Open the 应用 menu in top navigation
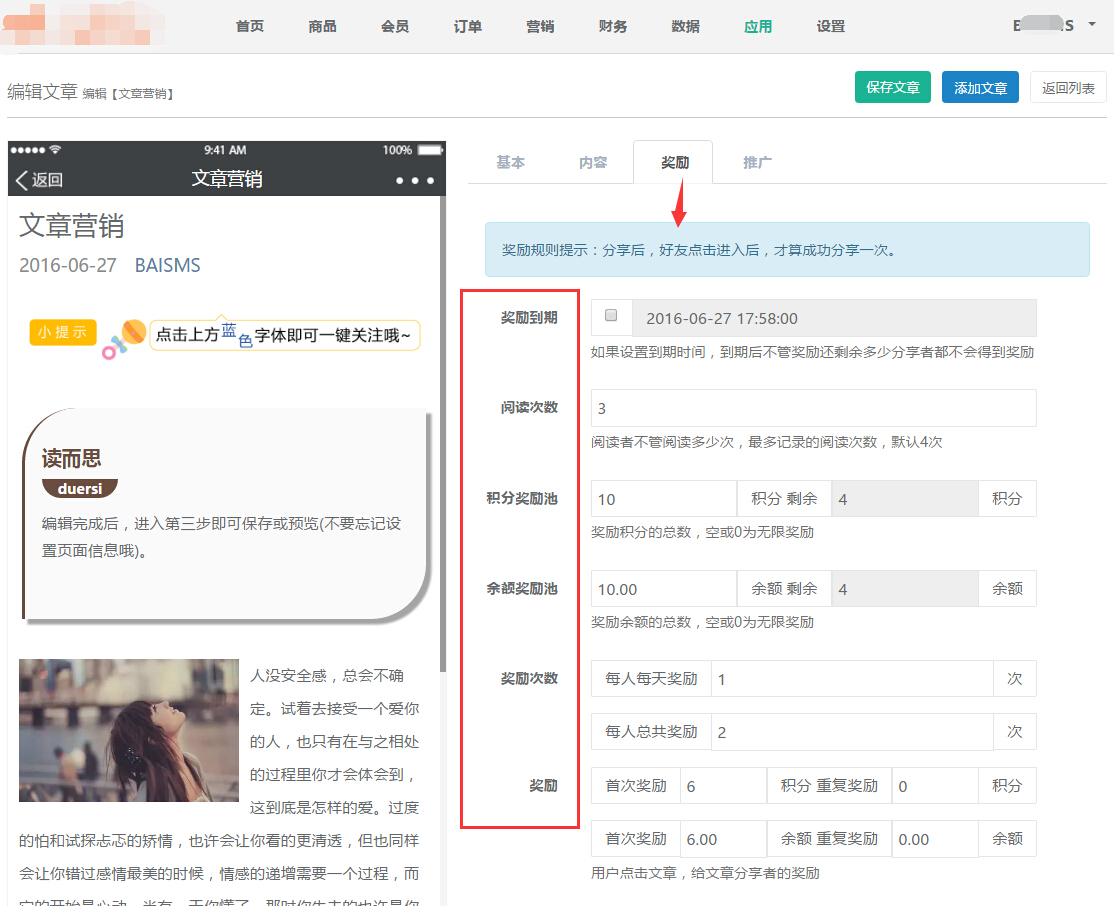The image size is (1114, 906). pos(758,27)
